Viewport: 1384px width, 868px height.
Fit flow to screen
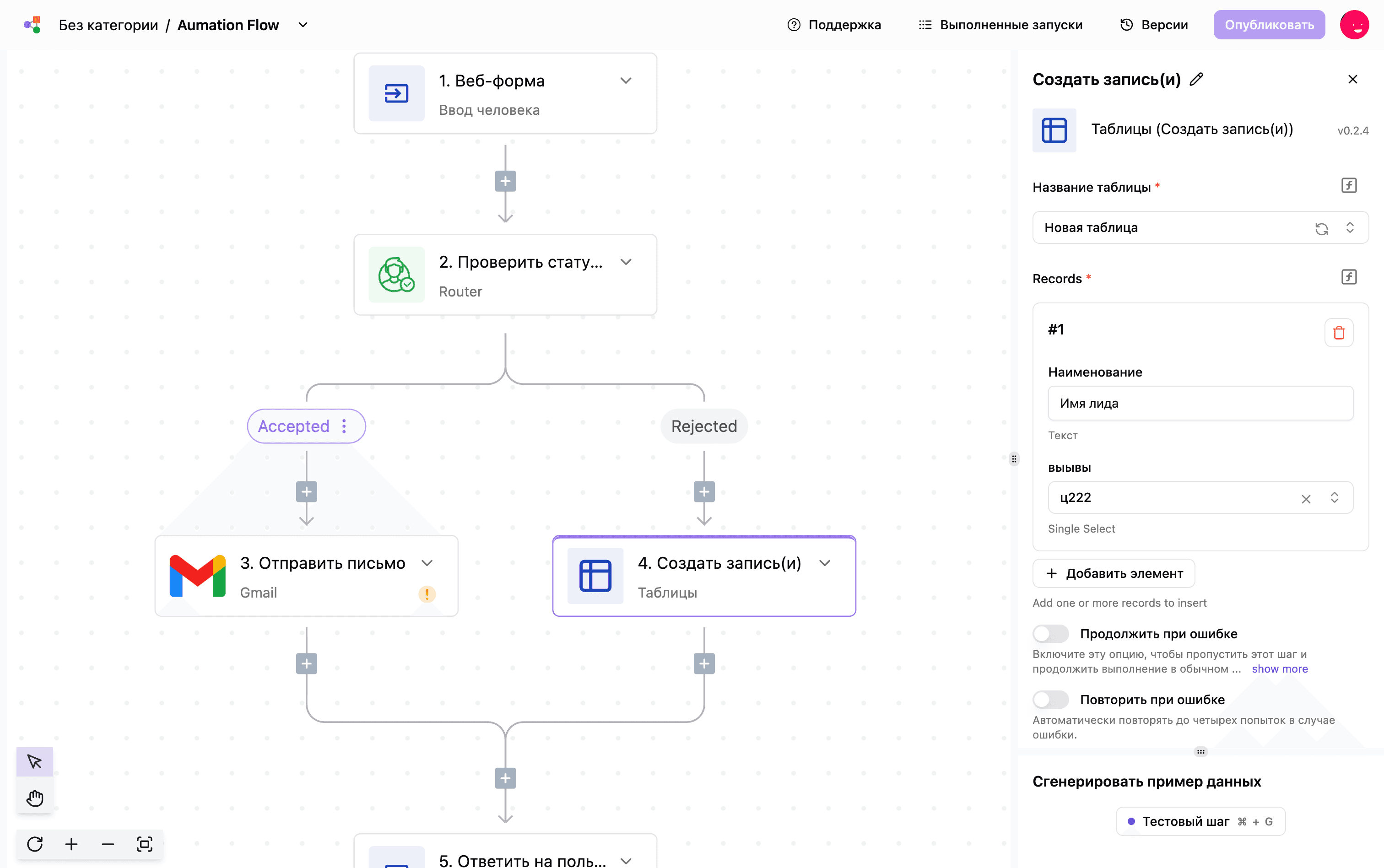(x=145, y=844)
